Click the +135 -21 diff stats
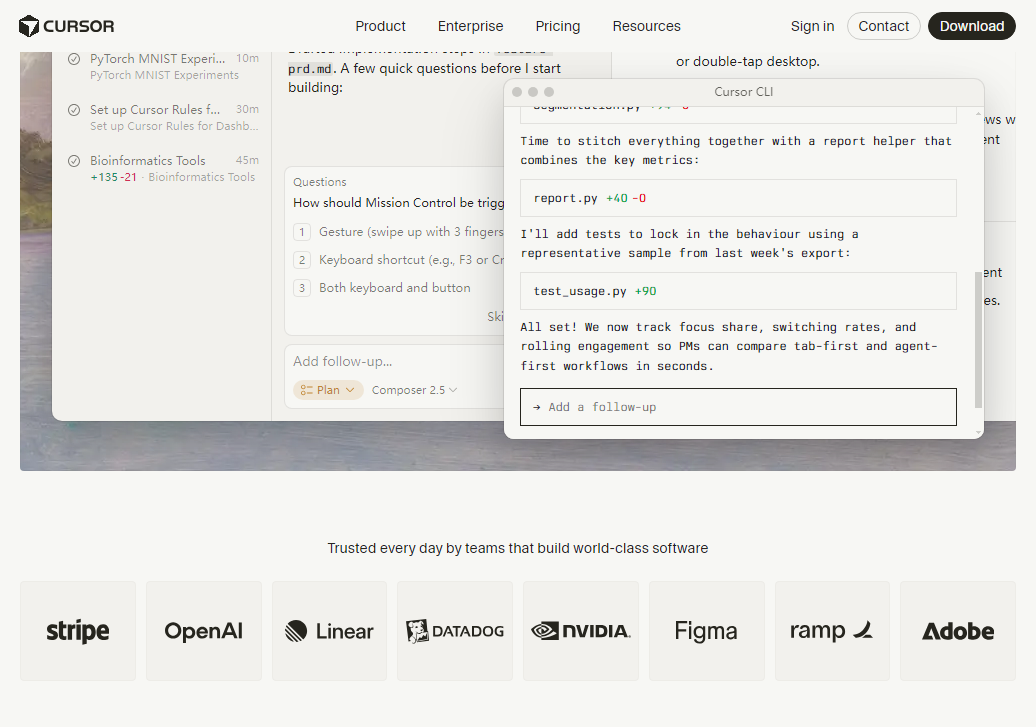Viewport: 1036px width, 727px height. coord(114,177)
